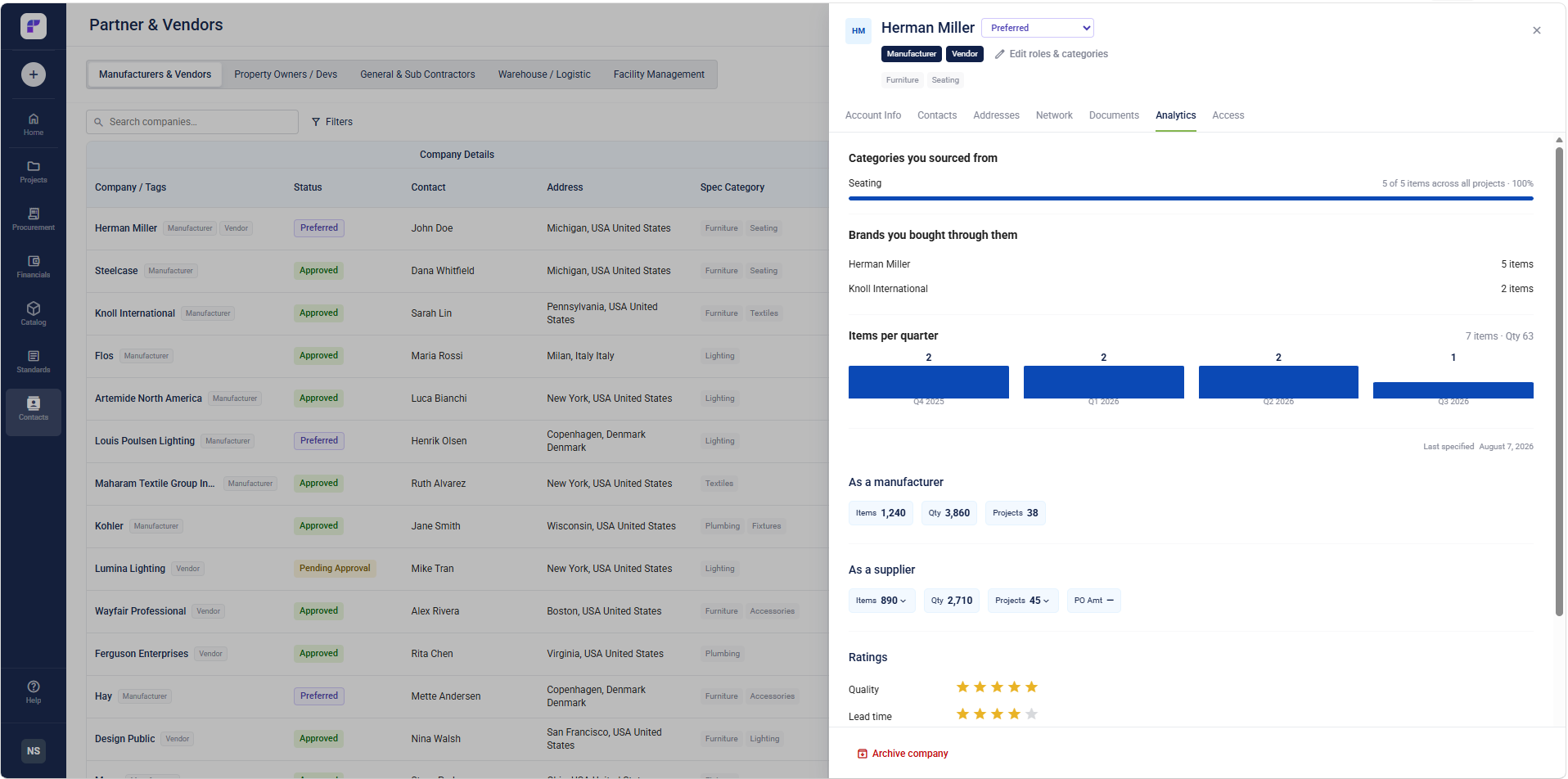Click the Status column header
The height and width of the screenshot is (779, 1568).
pos(308,187)
